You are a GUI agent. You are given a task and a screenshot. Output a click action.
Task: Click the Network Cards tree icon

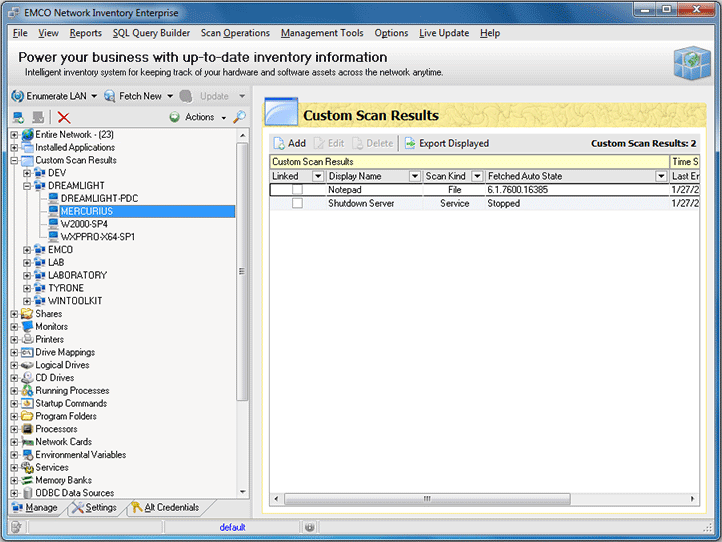pos(27,442)
